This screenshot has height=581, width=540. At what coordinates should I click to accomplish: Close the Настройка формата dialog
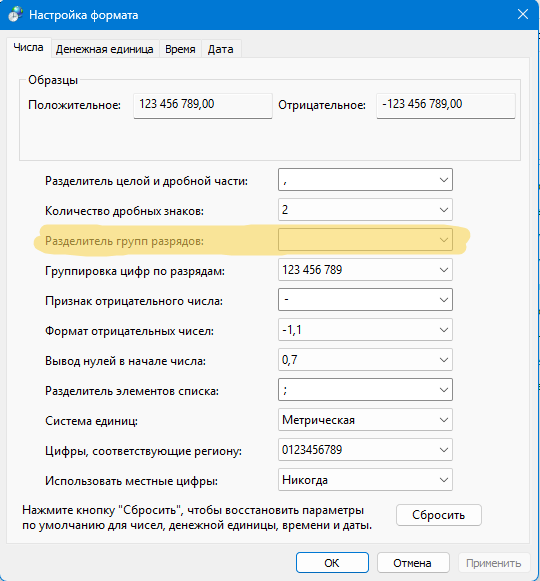(x=523, y=14)
